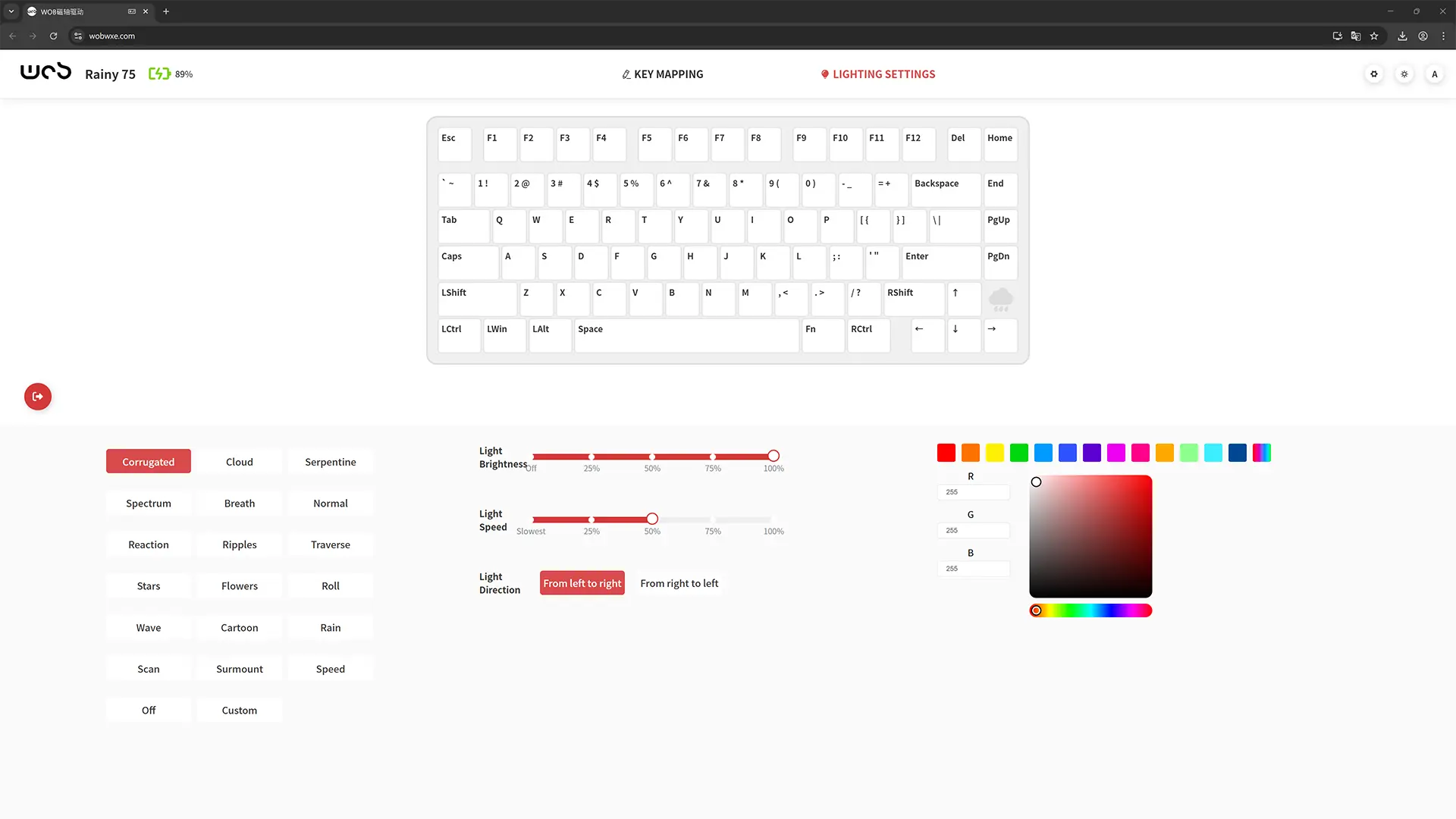The image size is (1456, 819).
Task: Select the Serpentine lighting effect
Action: (x=331, y=462)
